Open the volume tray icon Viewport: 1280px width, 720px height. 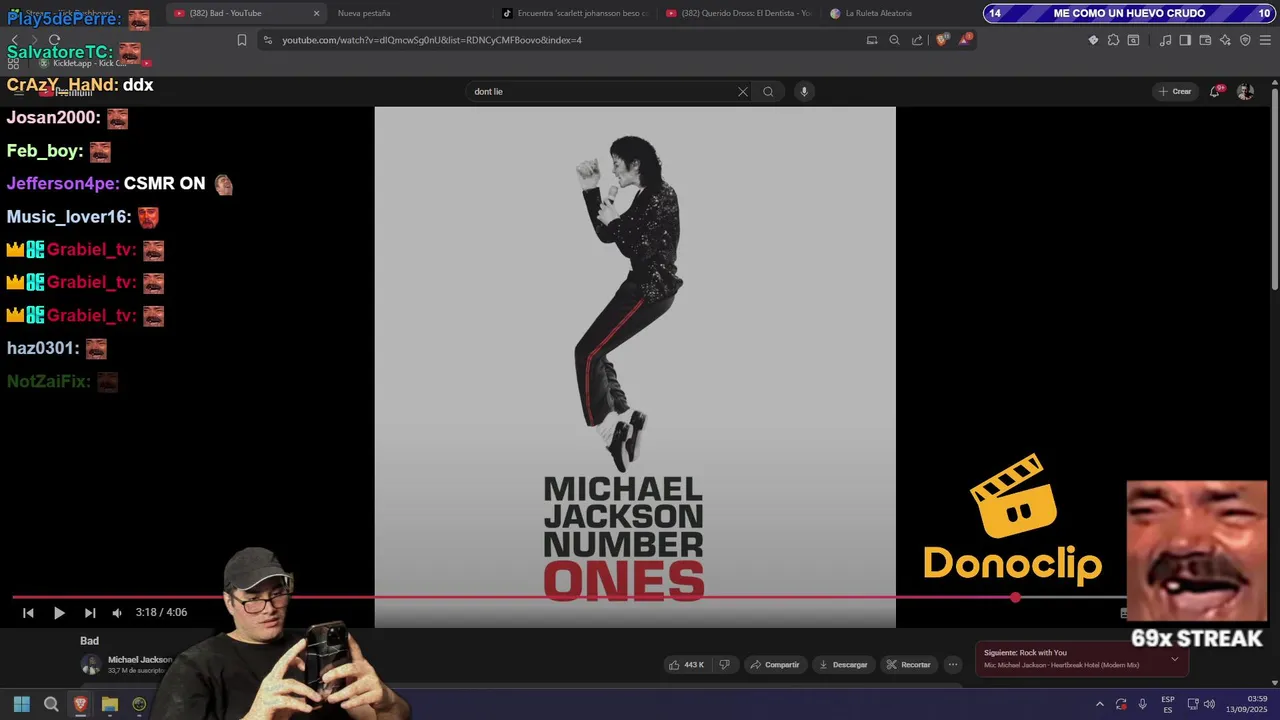pyautogui.click(x=1210, y=704)
